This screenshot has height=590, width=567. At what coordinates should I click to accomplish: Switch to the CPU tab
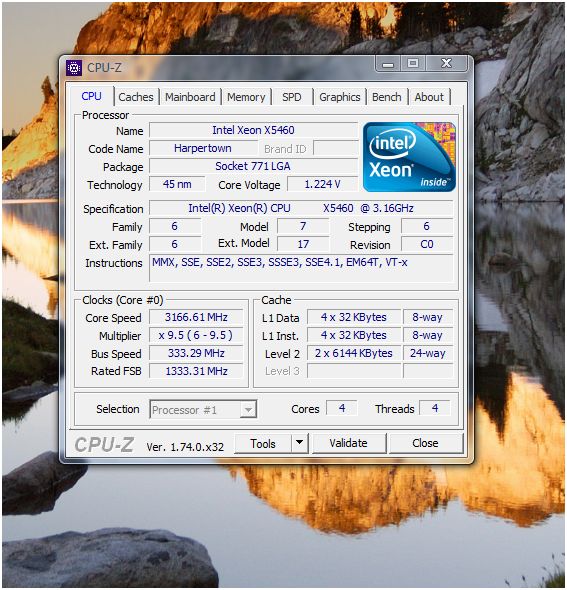91,96
